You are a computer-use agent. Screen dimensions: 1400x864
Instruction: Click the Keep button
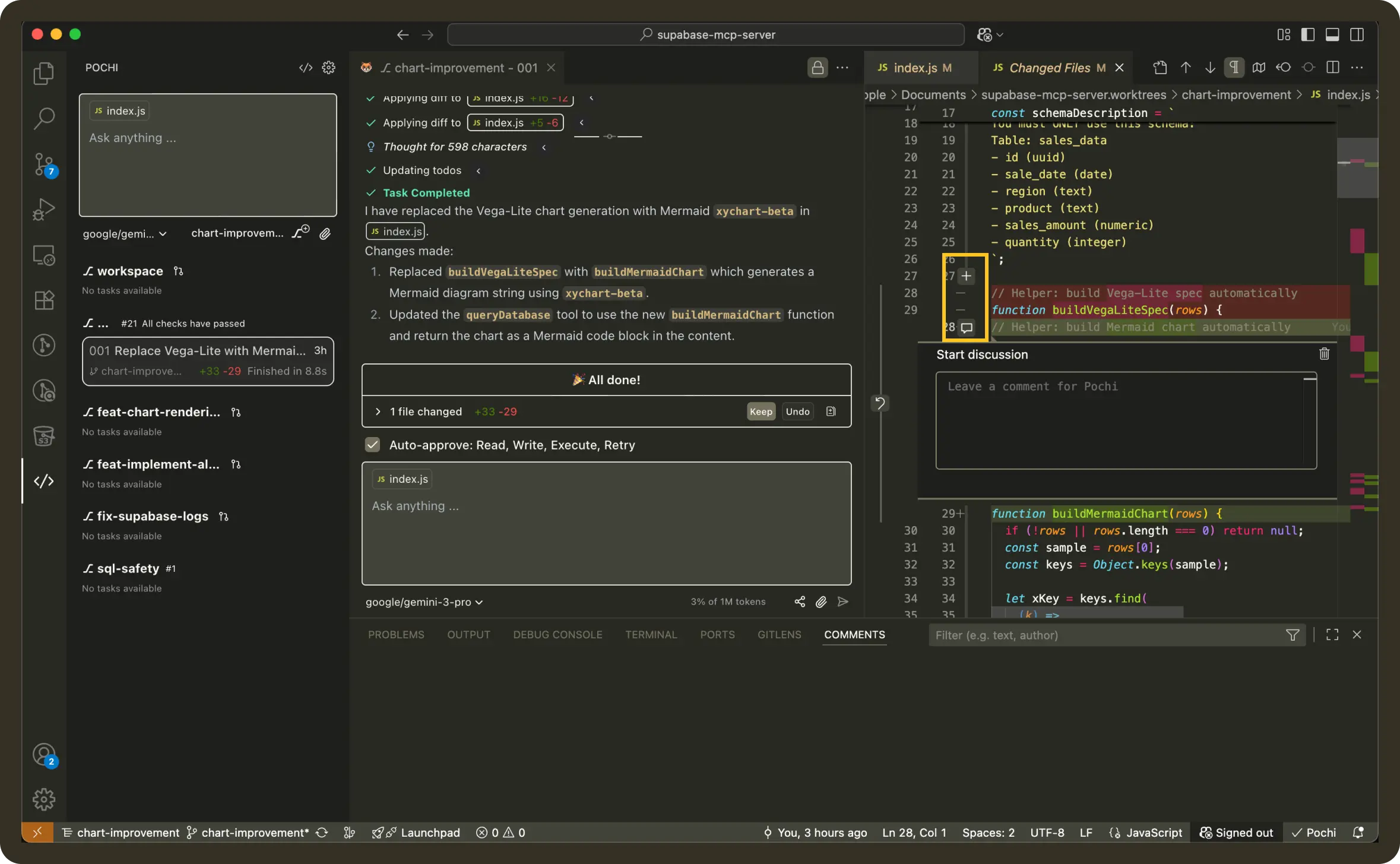(761, 412)
